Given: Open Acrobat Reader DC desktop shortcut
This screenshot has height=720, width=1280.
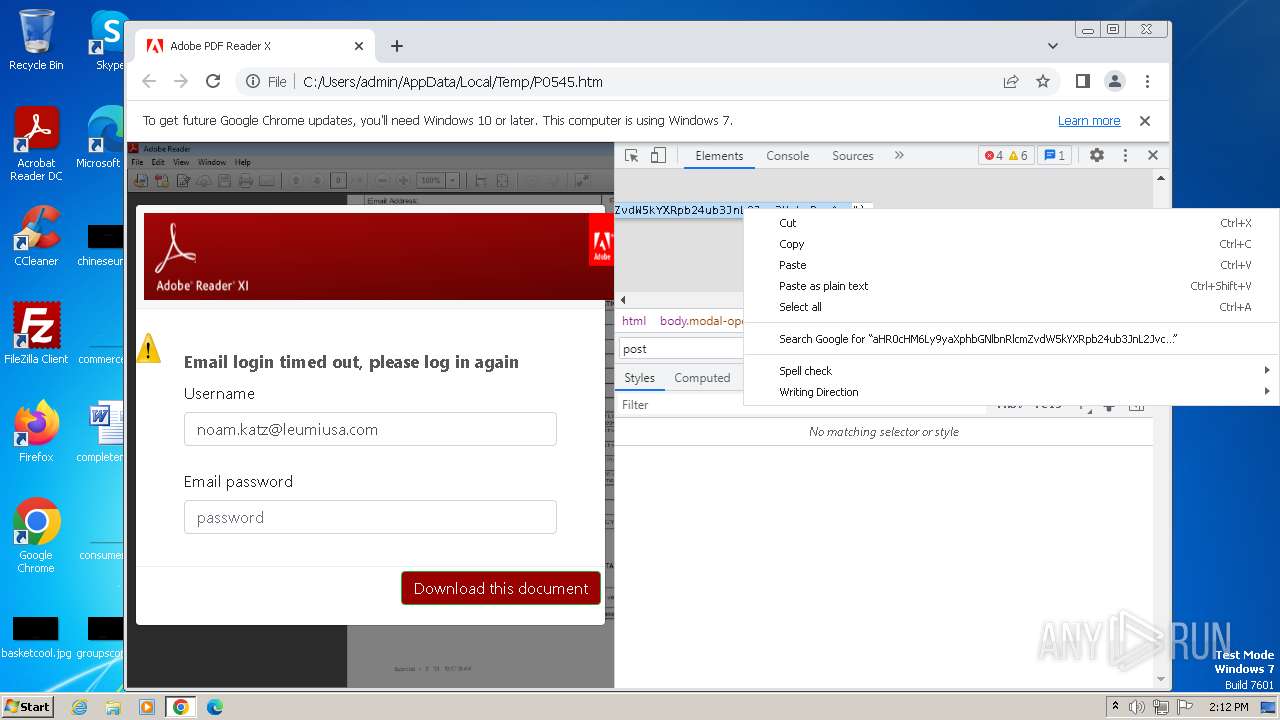Looking at the screenshot, I should (x=36, y=144).
